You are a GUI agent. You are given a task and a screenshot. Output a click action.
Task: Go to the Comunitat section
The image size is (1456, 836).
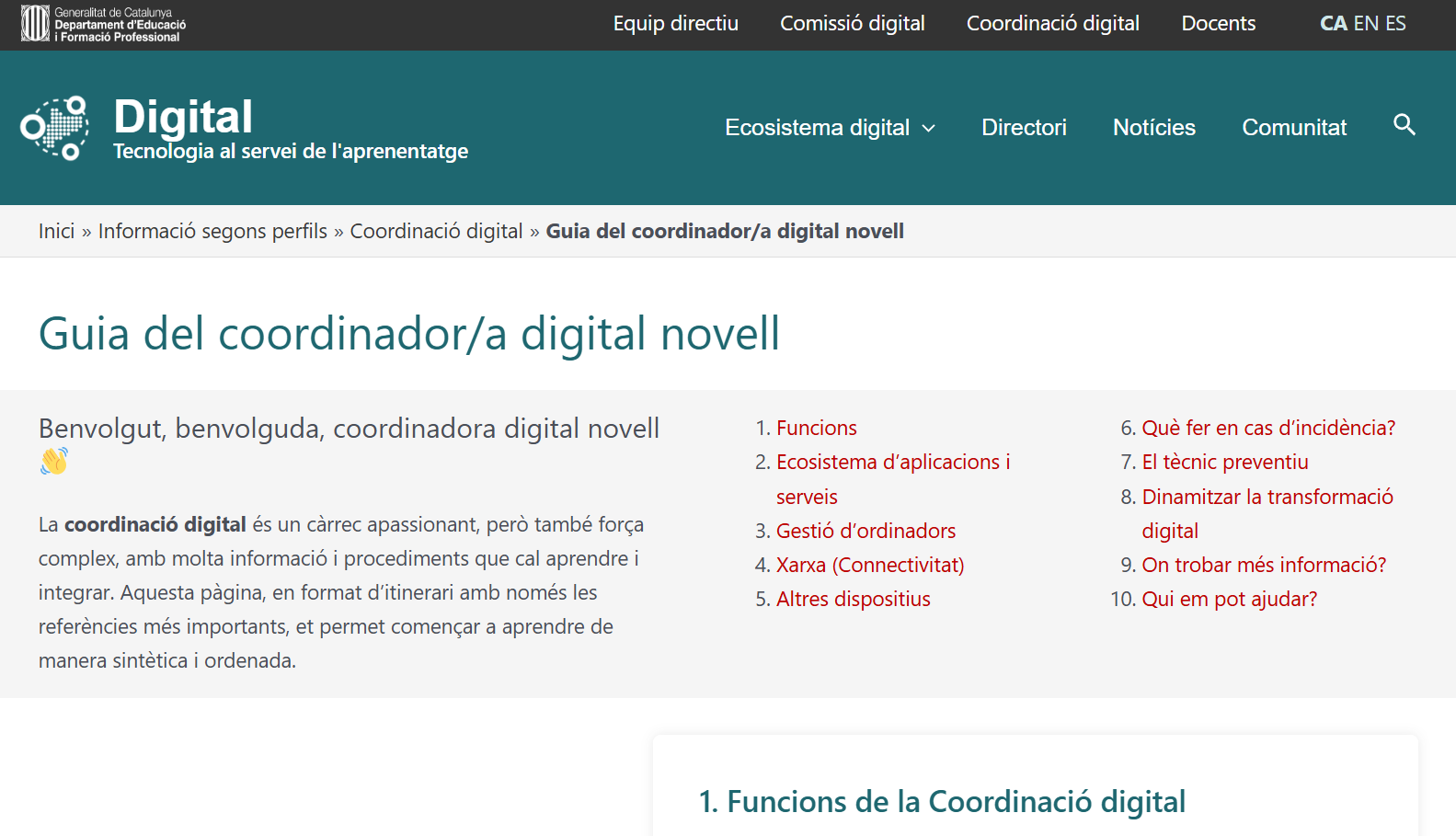click(x=1293, y=128)
